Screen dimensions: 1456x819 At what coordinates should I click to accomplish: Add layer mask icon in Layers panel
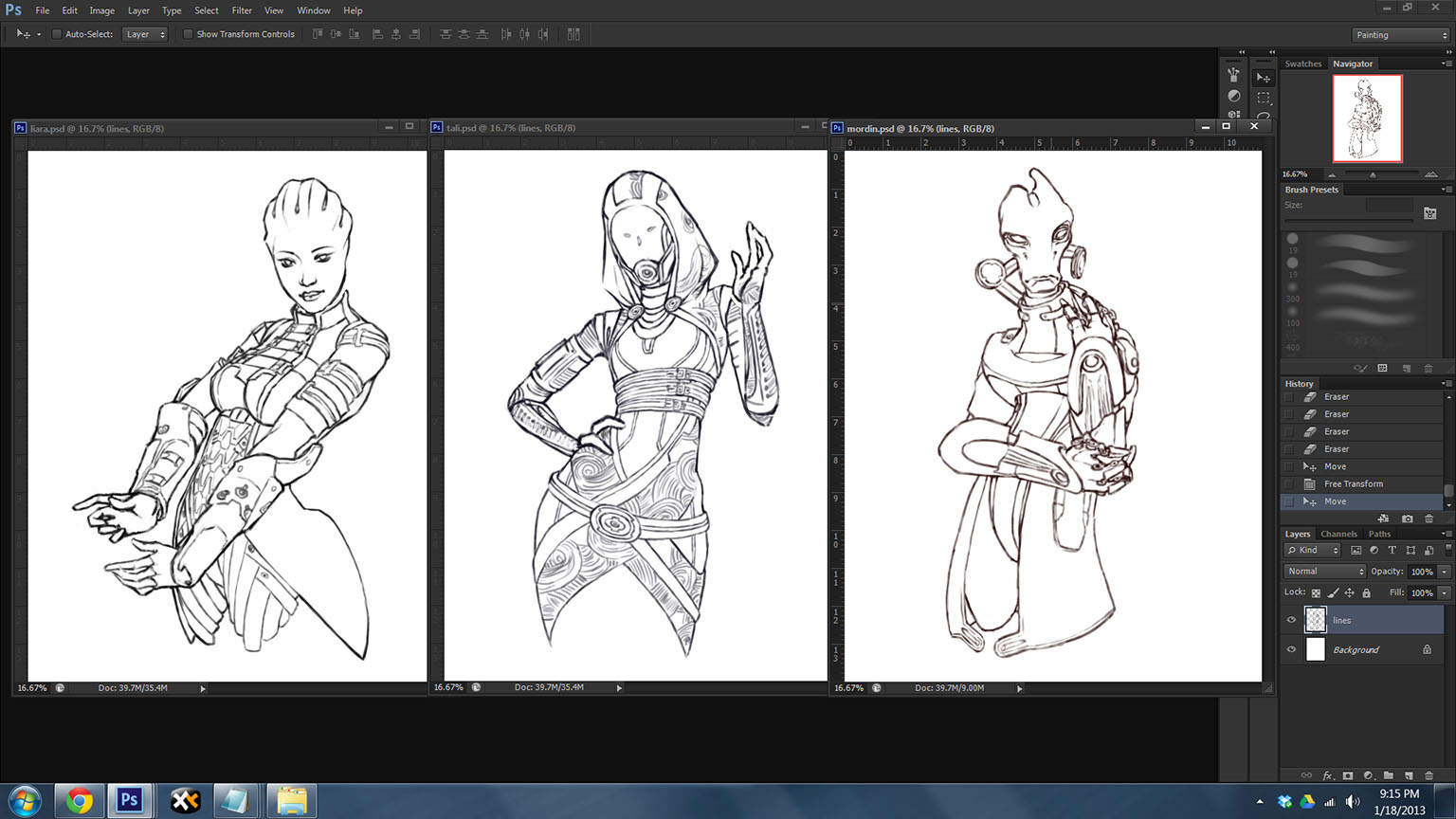[x=1348, y=775]
